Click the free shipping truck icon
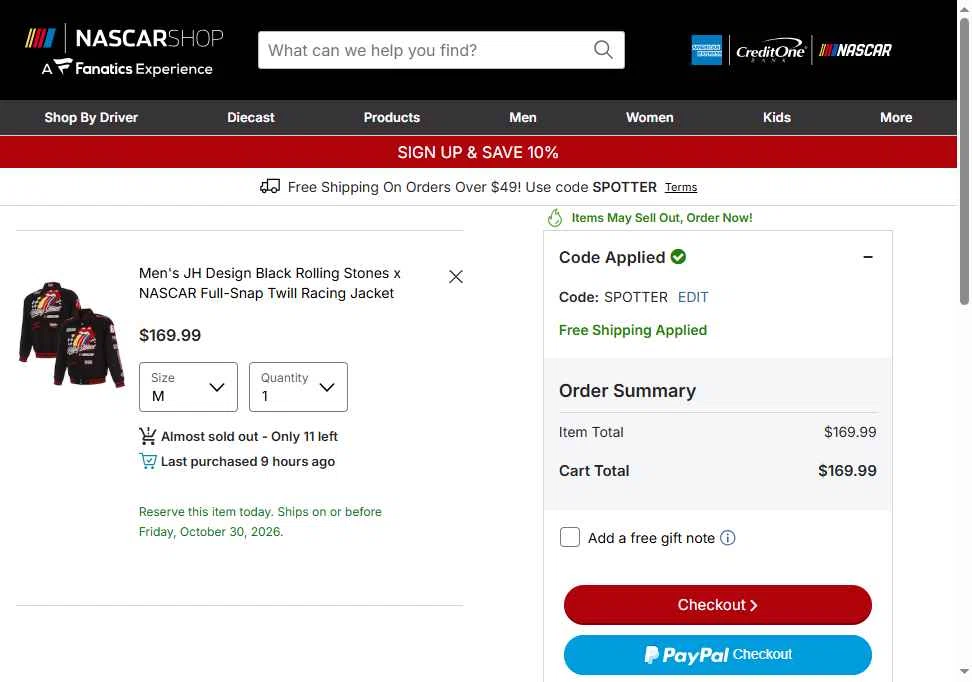The image size is (972, 682). click(270, 187)
